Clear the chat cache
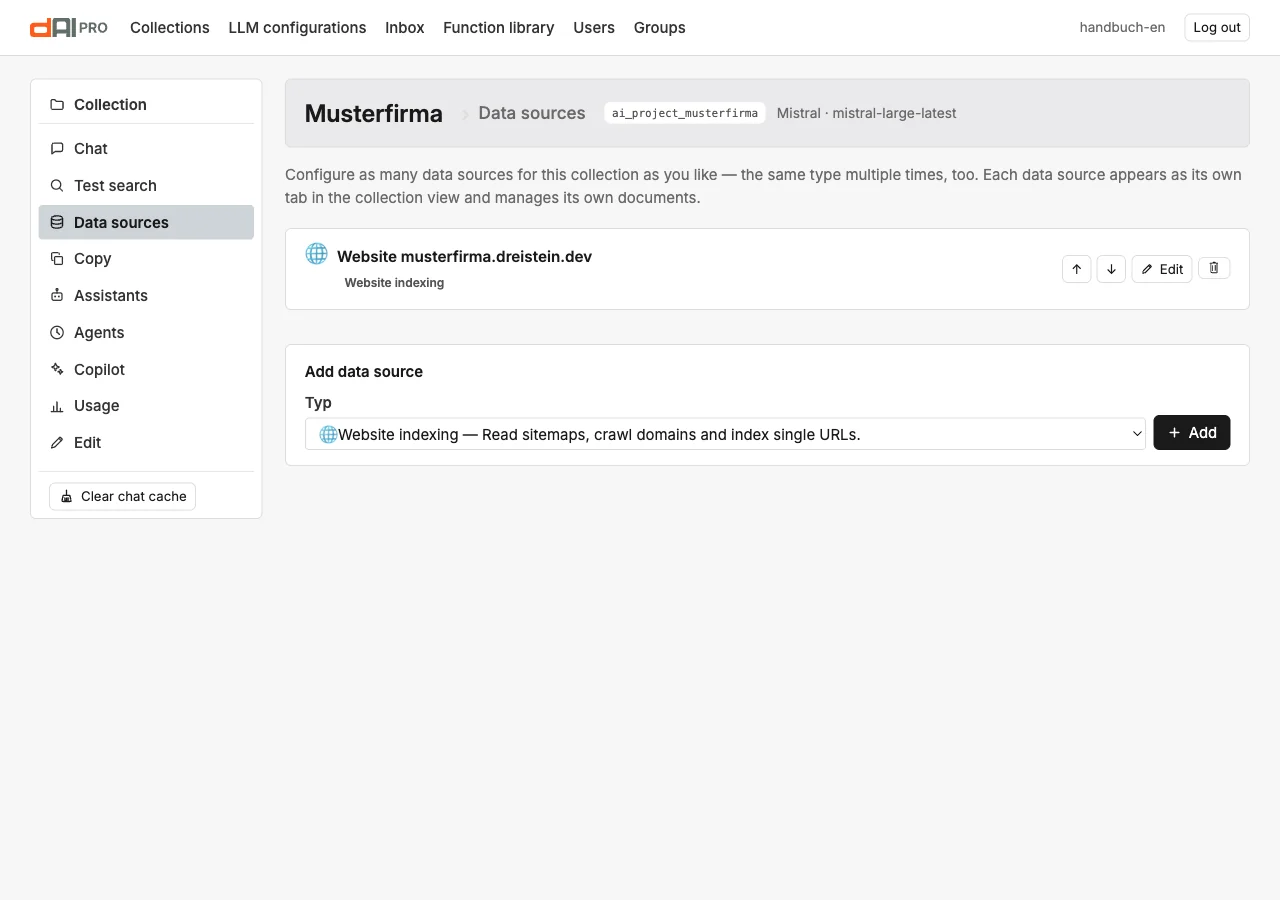The image size is (1280, 900). point(122,496)
